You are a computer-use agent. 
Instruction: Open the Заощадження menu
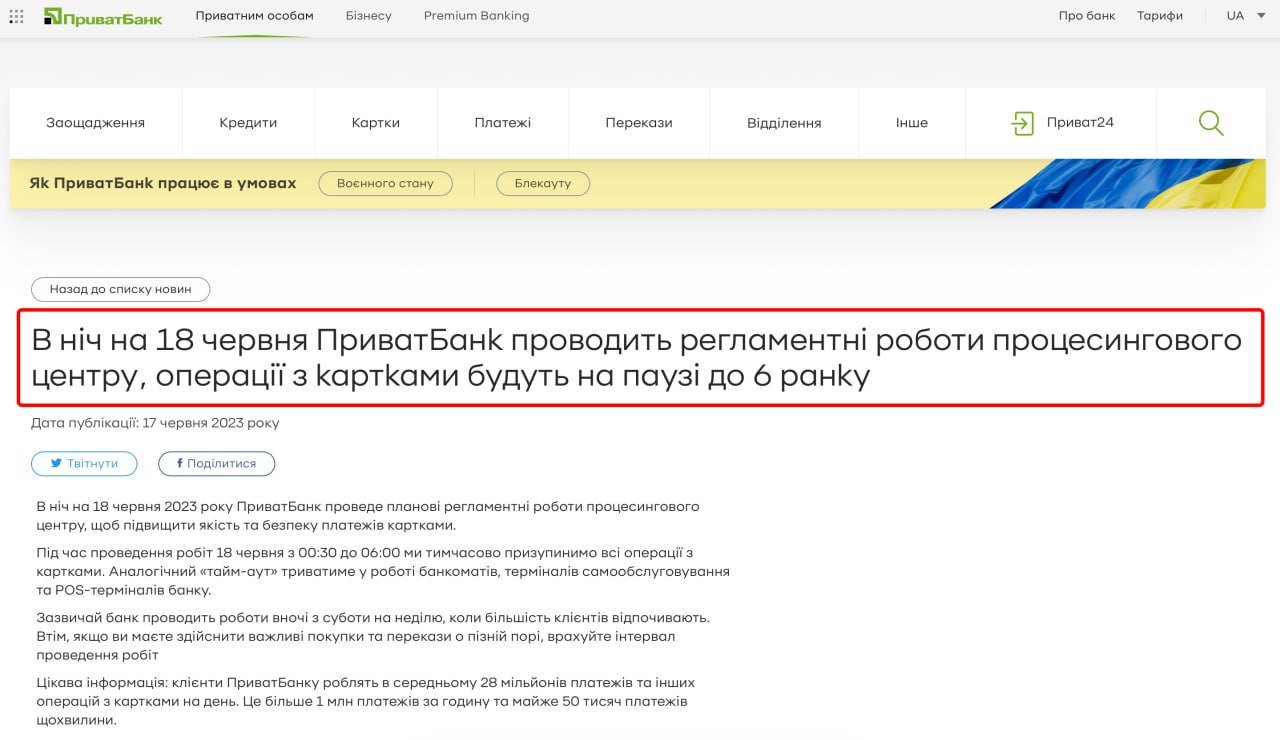click(x=95, y=123)
